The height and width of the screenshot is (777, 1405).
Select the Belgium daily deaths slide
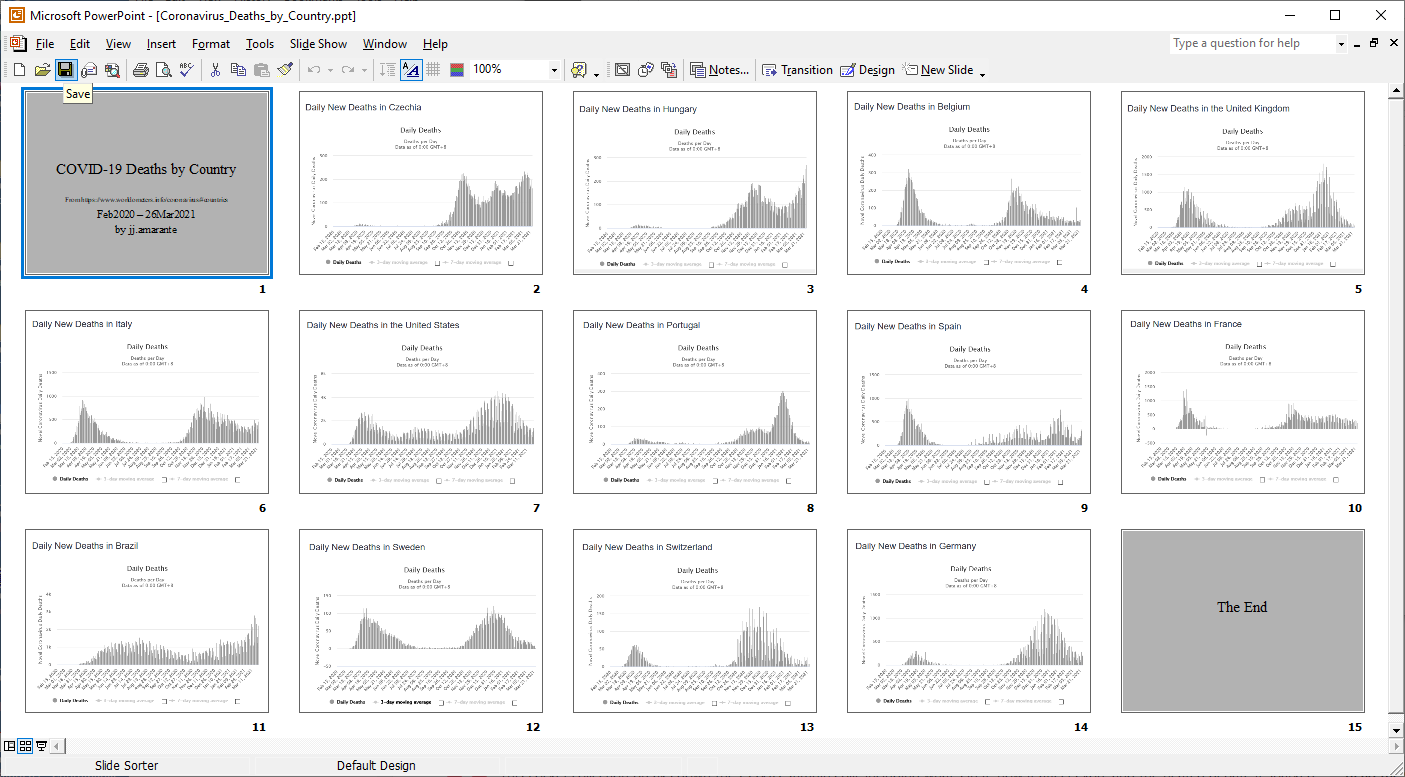(x=969, y=183)
